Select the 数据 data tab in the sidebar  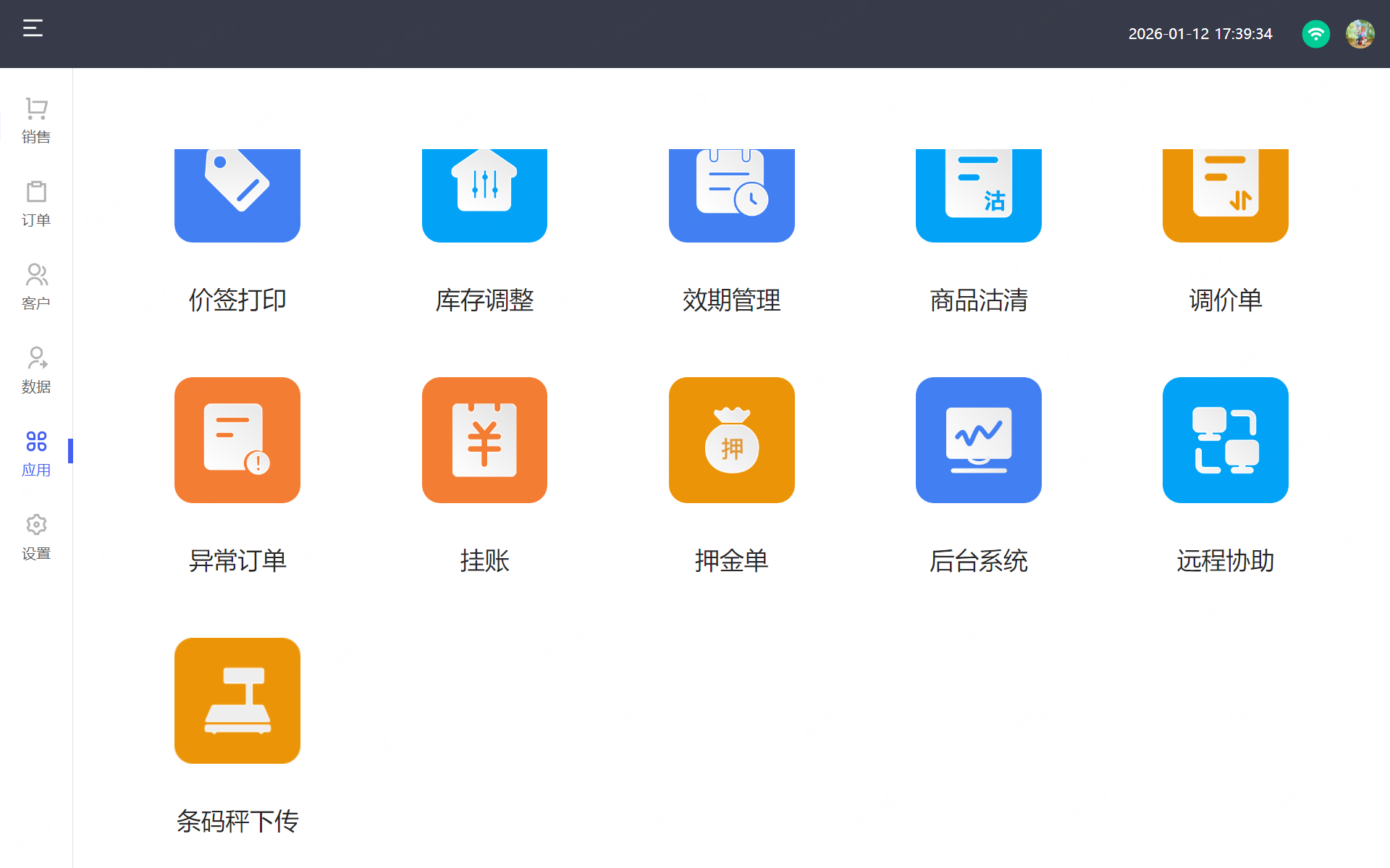[36, 370]
